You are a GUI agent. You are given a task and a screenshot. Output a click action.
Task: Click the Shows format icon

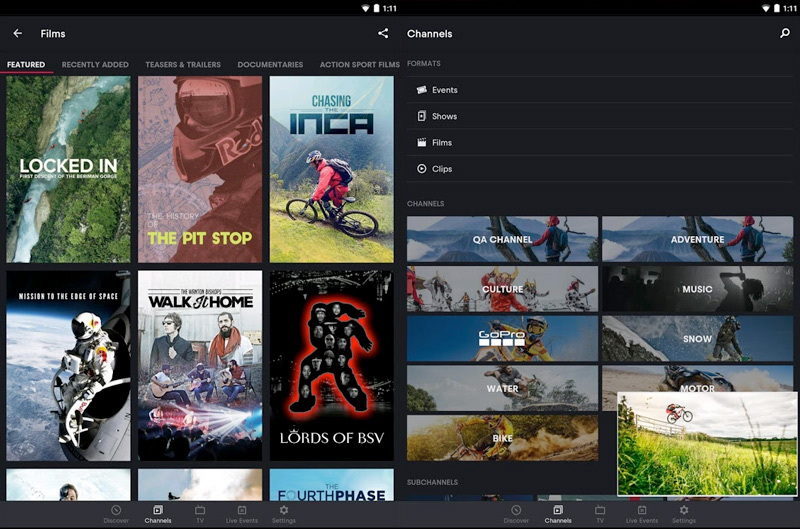(x=421, y=116)
